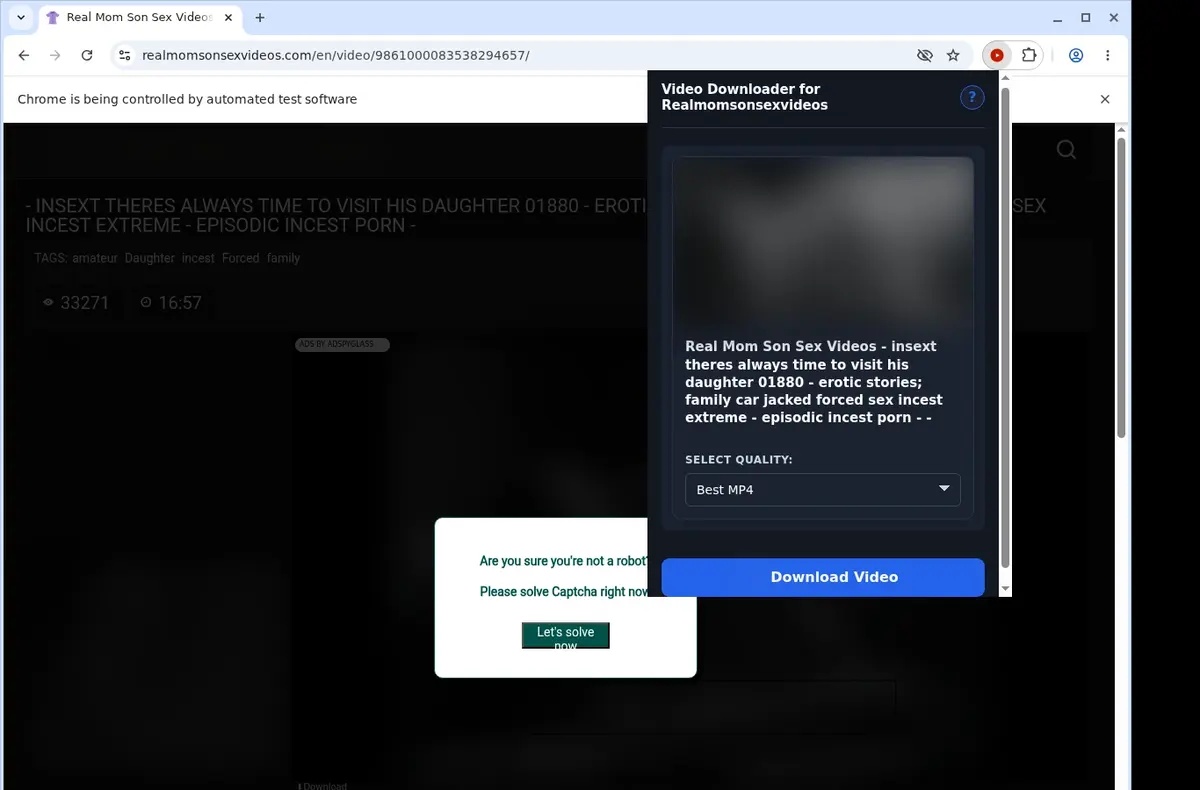Open the help question mark in downloader popup
Screen dimensions: 1200x790
(972, 97)
